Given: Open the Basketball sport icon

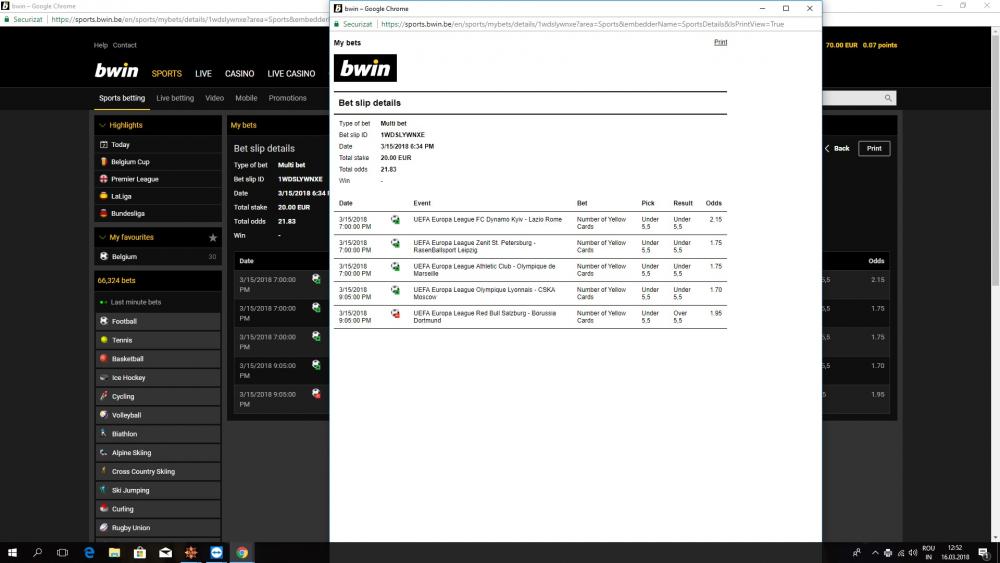Looking at the screenshot, I should click(104, 359).
